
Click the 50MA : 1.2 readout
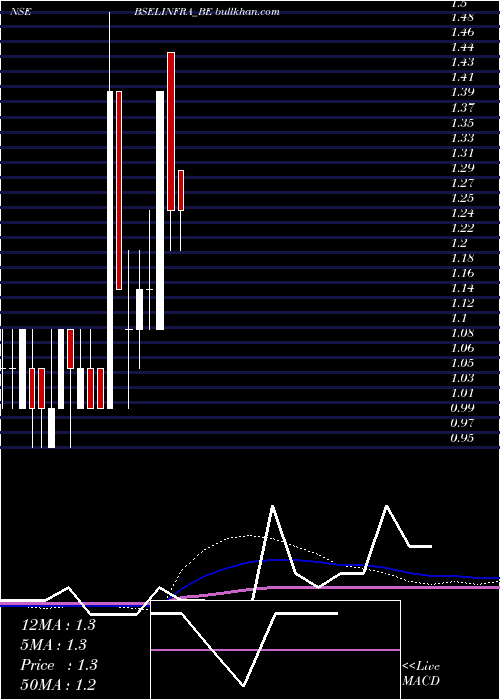click(58, 685)
